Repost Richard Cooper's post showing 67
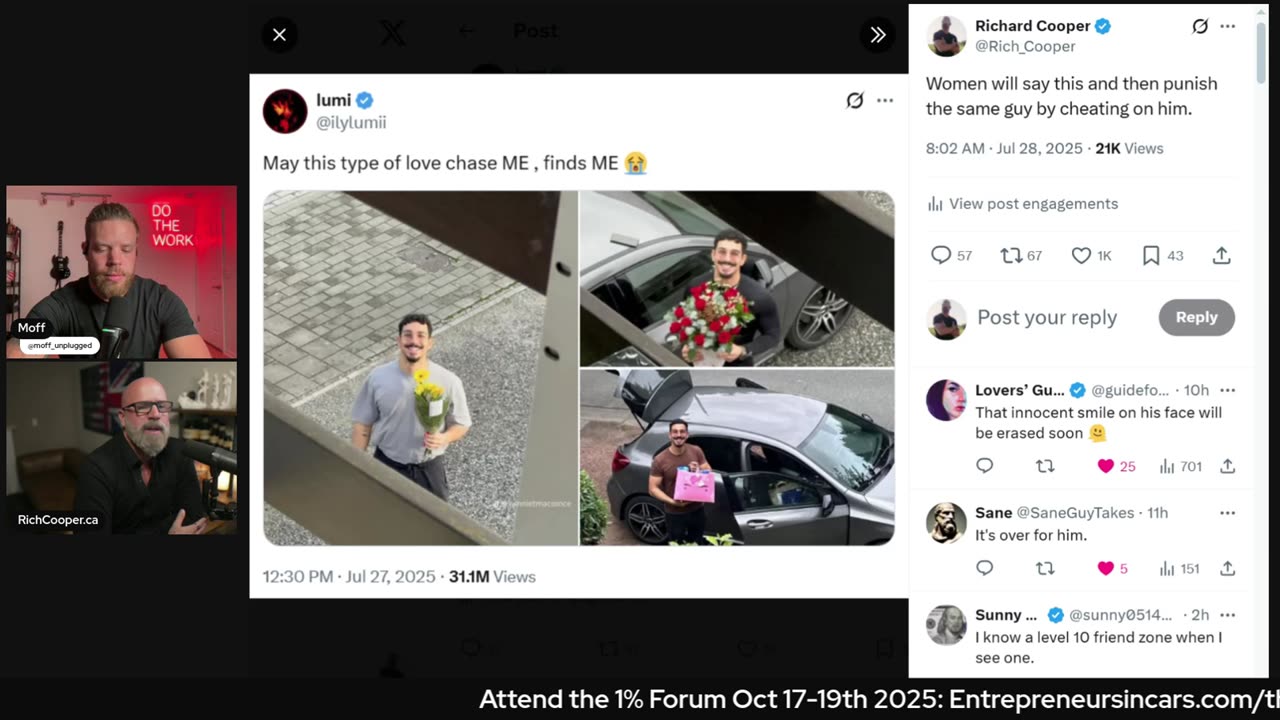Screen dimensions: 1280x720 (x=1011, y=256)
